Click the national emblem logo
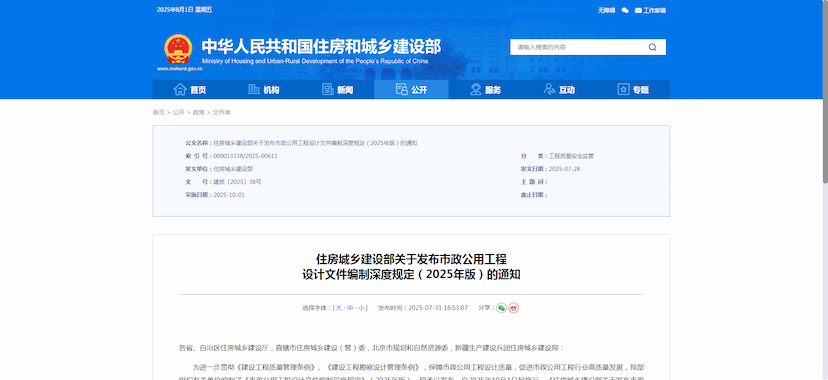The image size is (828, 380). pos(178,49)
